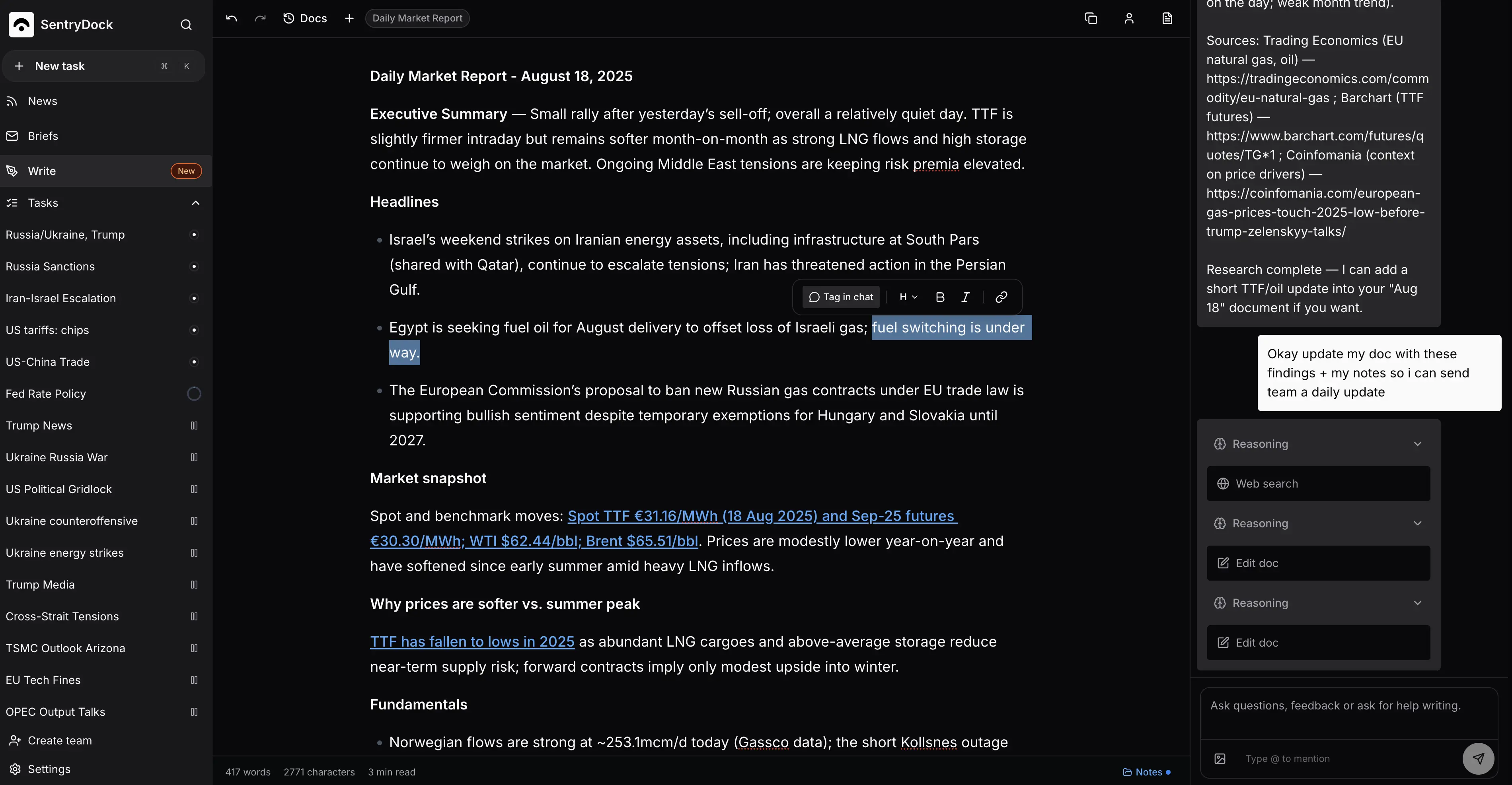Switch to the Daily Market Report tab
This screenshot has width=1512, height=785.
(x=417, y=18)
